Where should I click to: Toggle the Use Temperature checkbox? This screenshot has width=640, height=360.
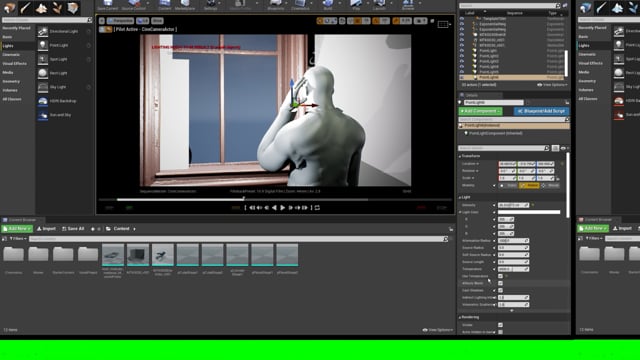click(x=500, y=276)
